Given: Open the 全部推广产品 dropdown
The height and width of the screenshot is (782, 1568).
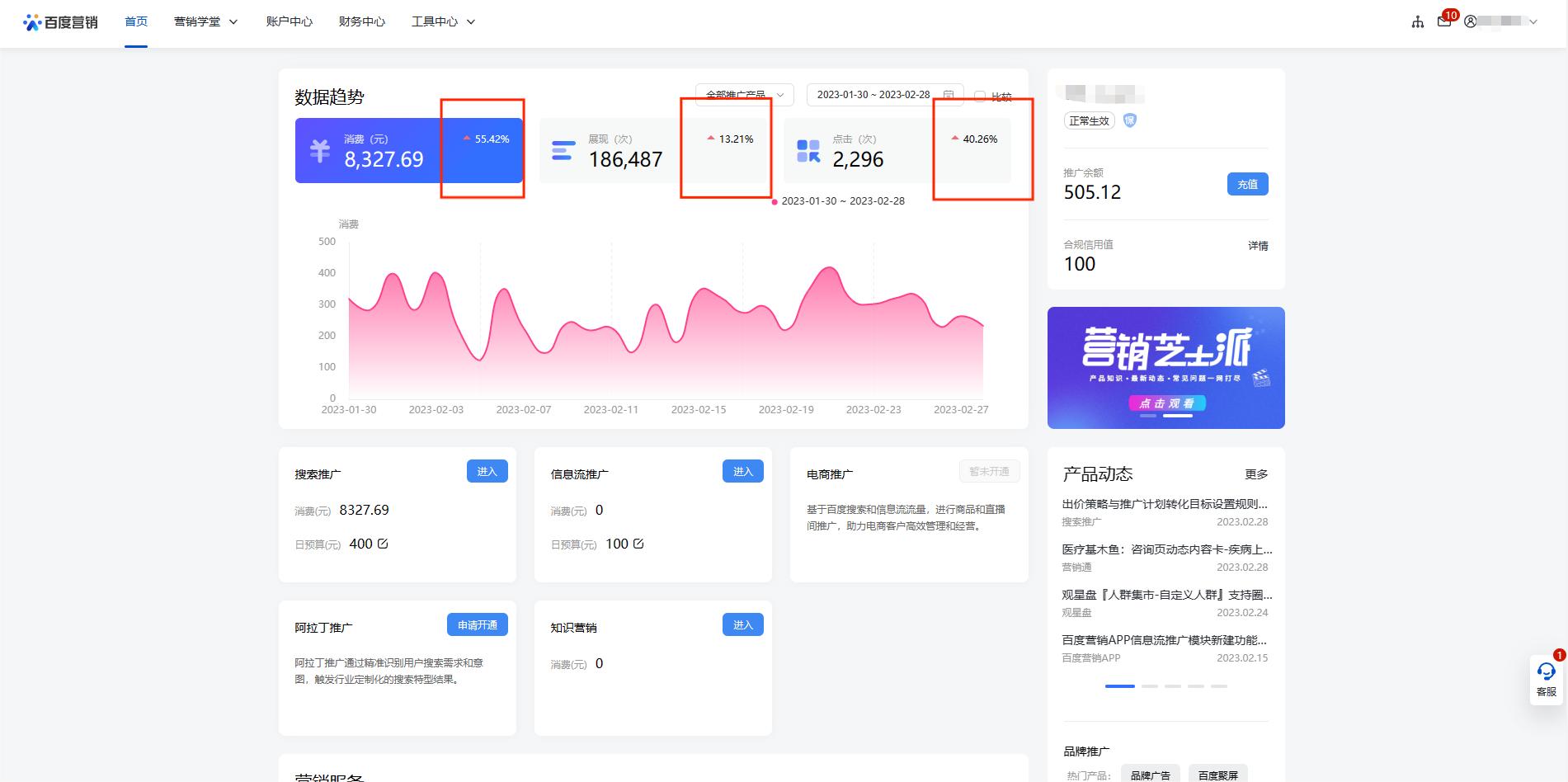Looking at the screenshot, I should coord(742,94).
